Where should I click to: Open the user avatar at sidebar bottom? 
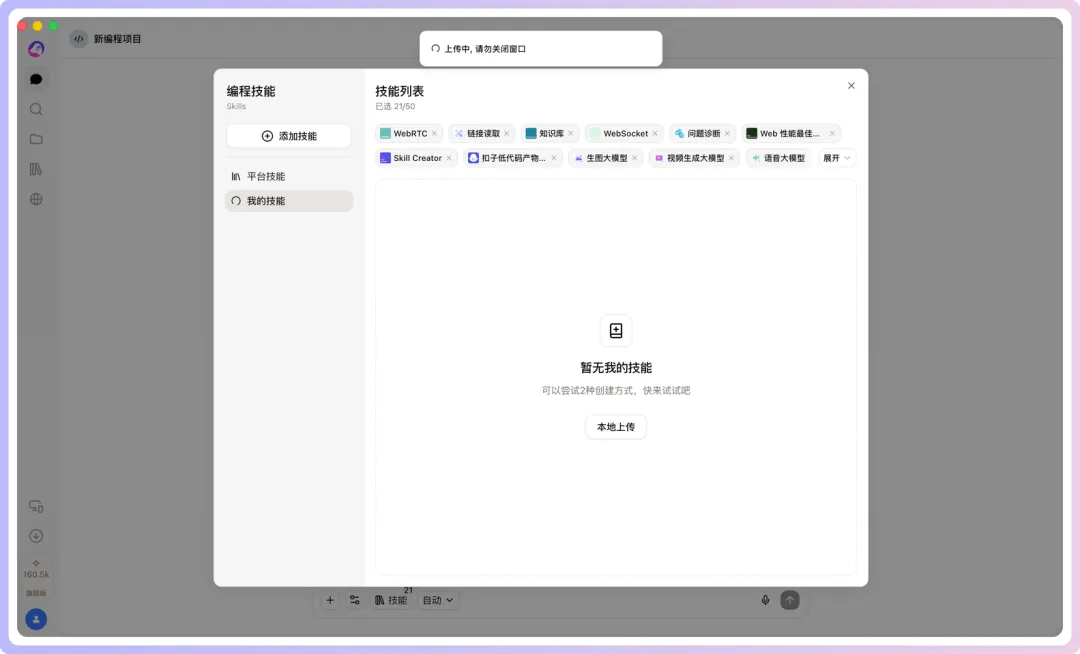(x=36, y=620)
